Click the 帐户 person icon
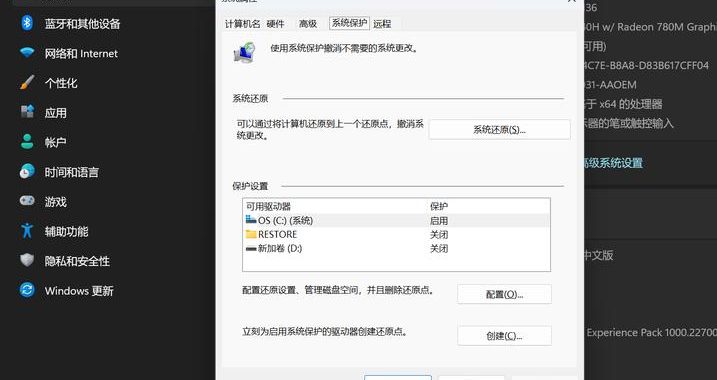The width and height of the screenshot is (717, 380). pyautogui.click(x=27, y=142)
